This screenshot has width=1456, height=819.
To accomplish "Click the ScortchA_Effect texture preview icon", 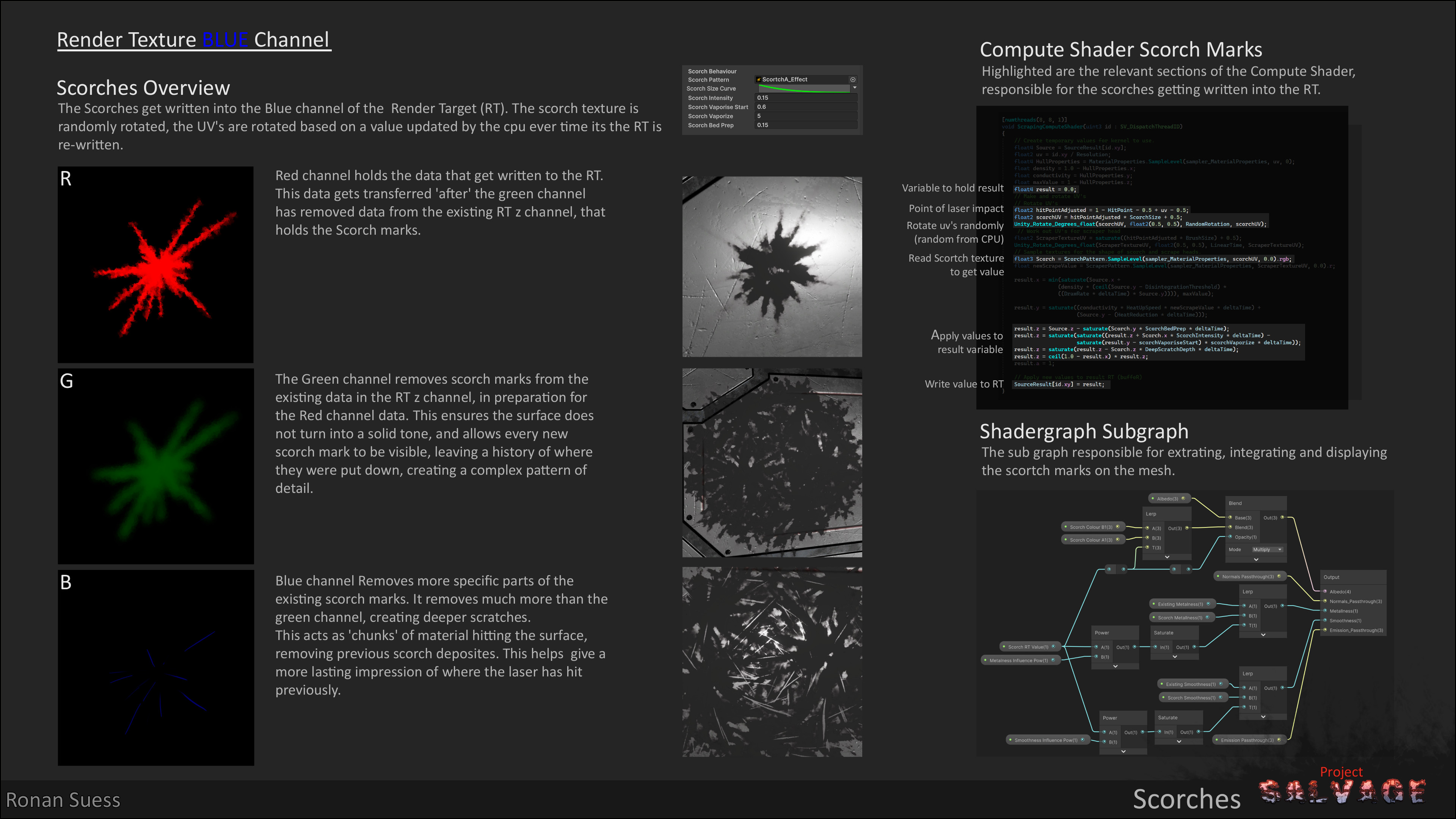I will click(758, 80).
